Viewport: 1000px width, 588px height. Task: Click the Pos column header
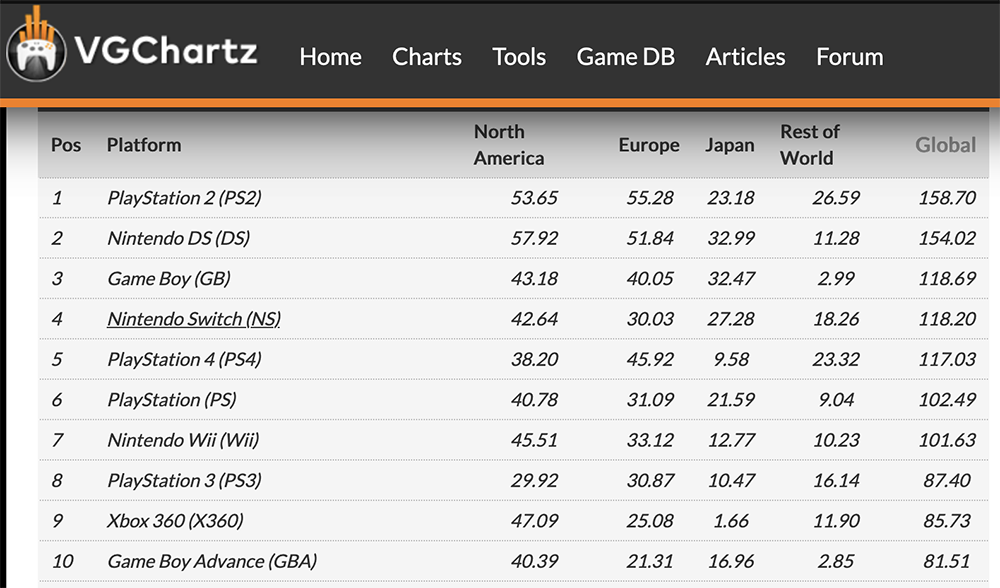(66, 145)
